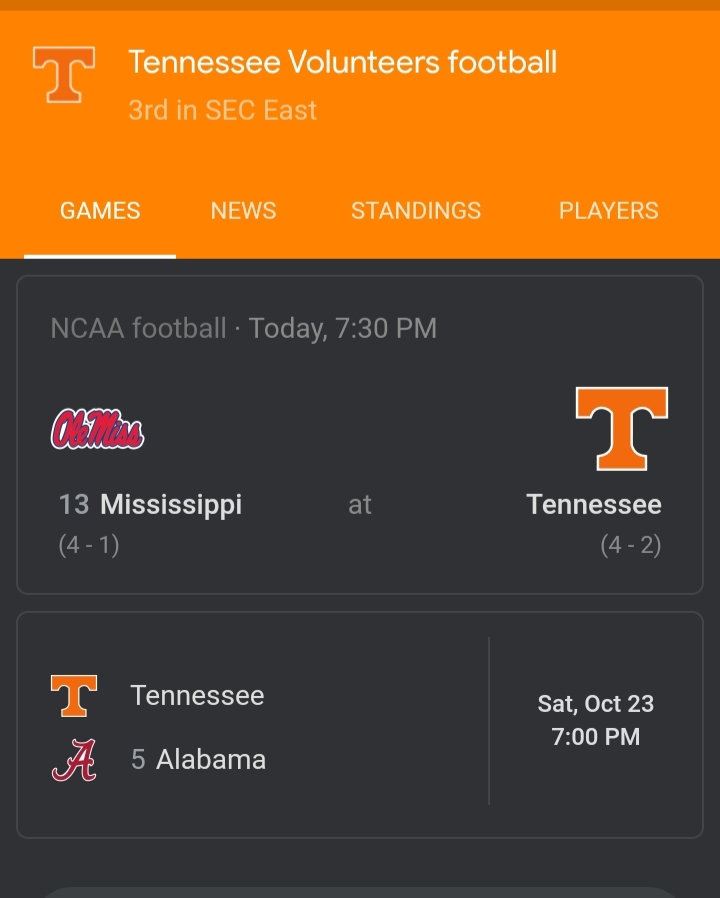Tap the Tennessee (4 - 2) record

pyautogui.click(x=630, y=546)
